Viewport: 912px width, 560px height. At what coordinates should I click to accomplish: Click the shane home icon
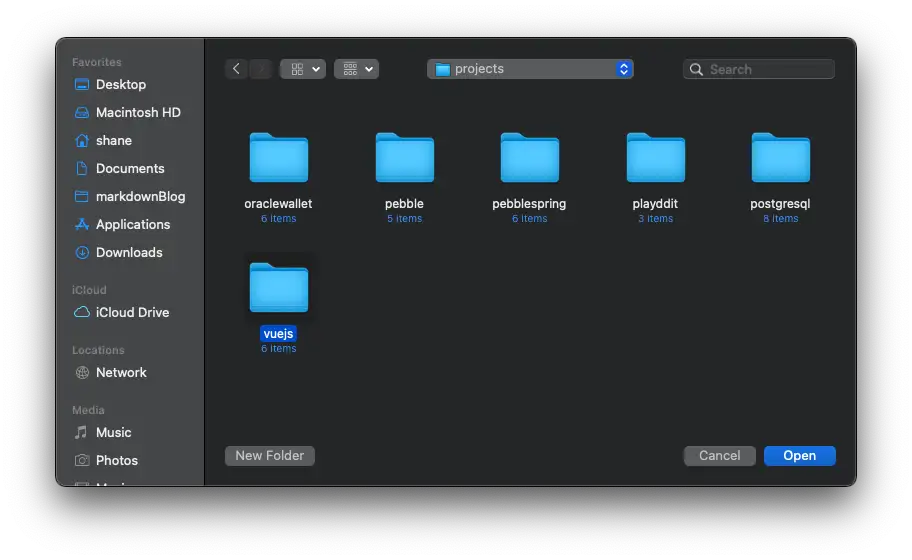[x=82, y=140]
